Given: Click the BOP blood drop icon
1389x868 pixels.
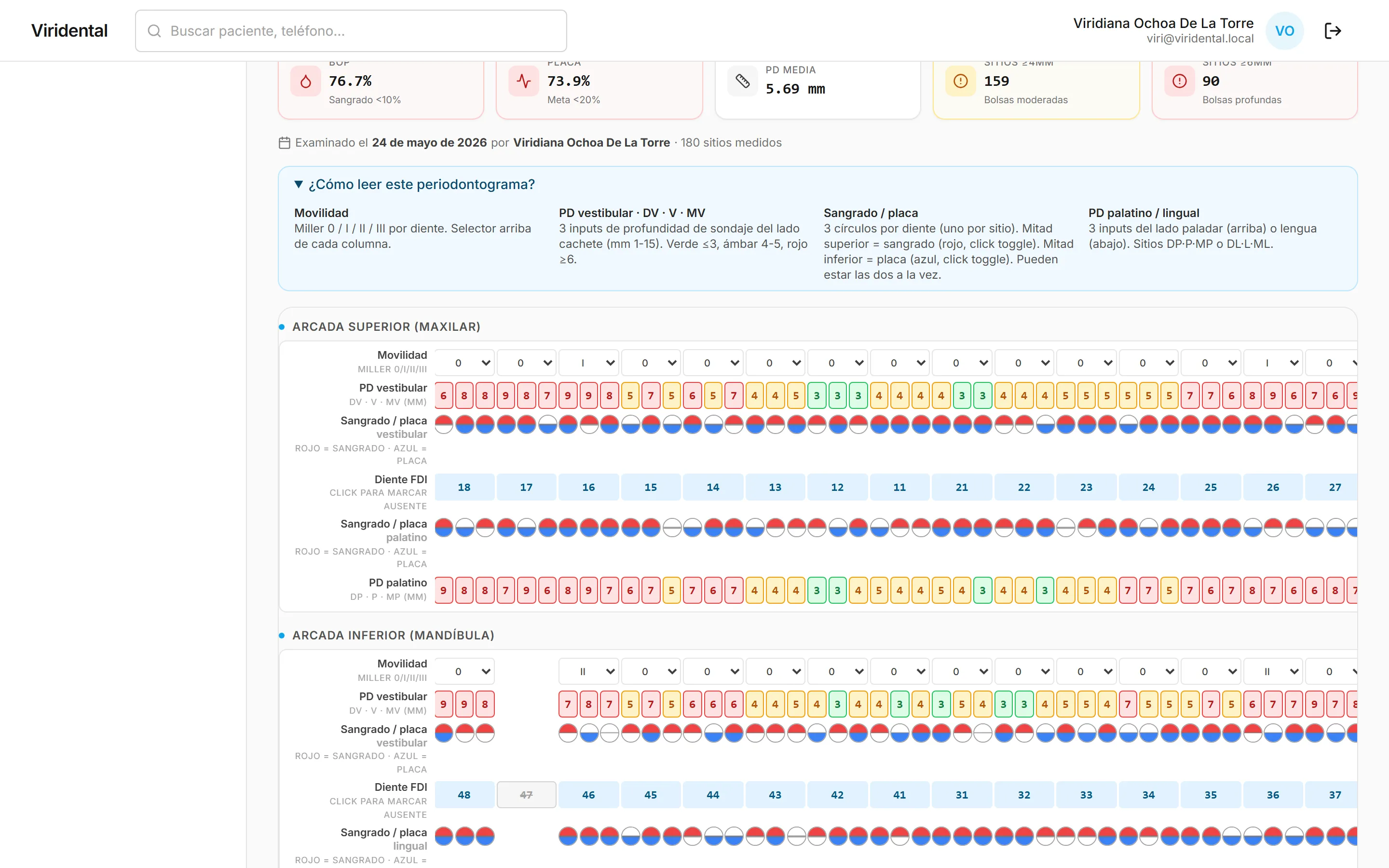Looking at the screenshot, I should pyautogui.click(x=306, y=81).
